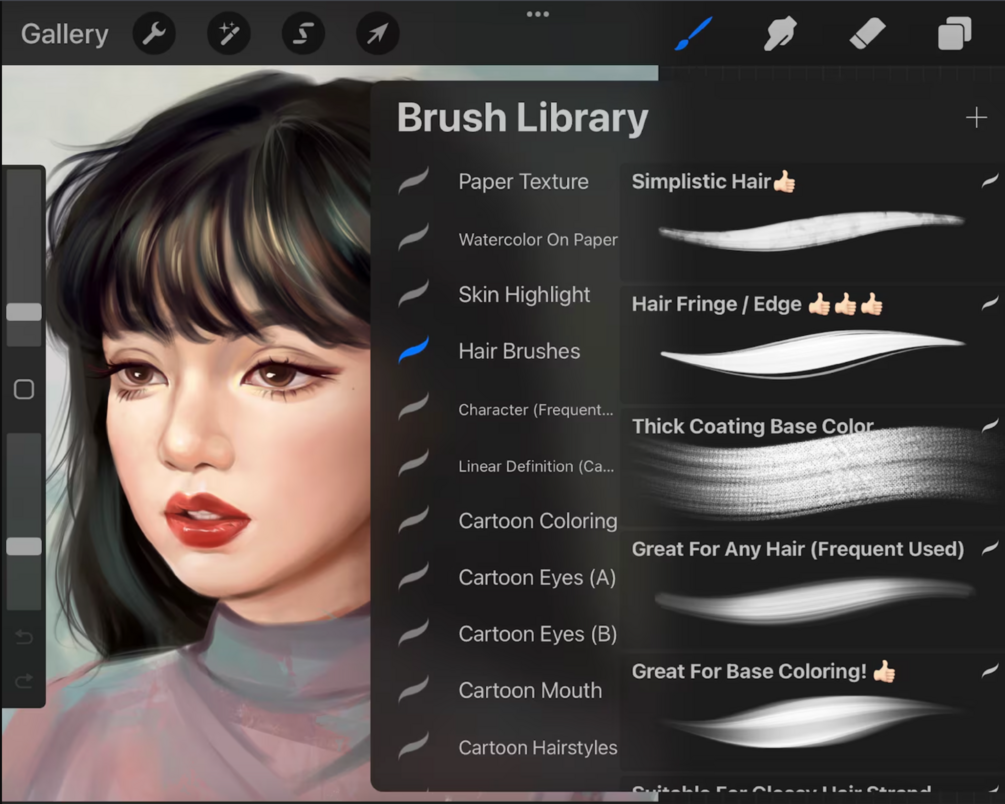Image resolution: width=1005 pixels, height=804 pixels.
Task: Open the Cartoon Eyes (A) brush set
Action: tap(537, 577)
